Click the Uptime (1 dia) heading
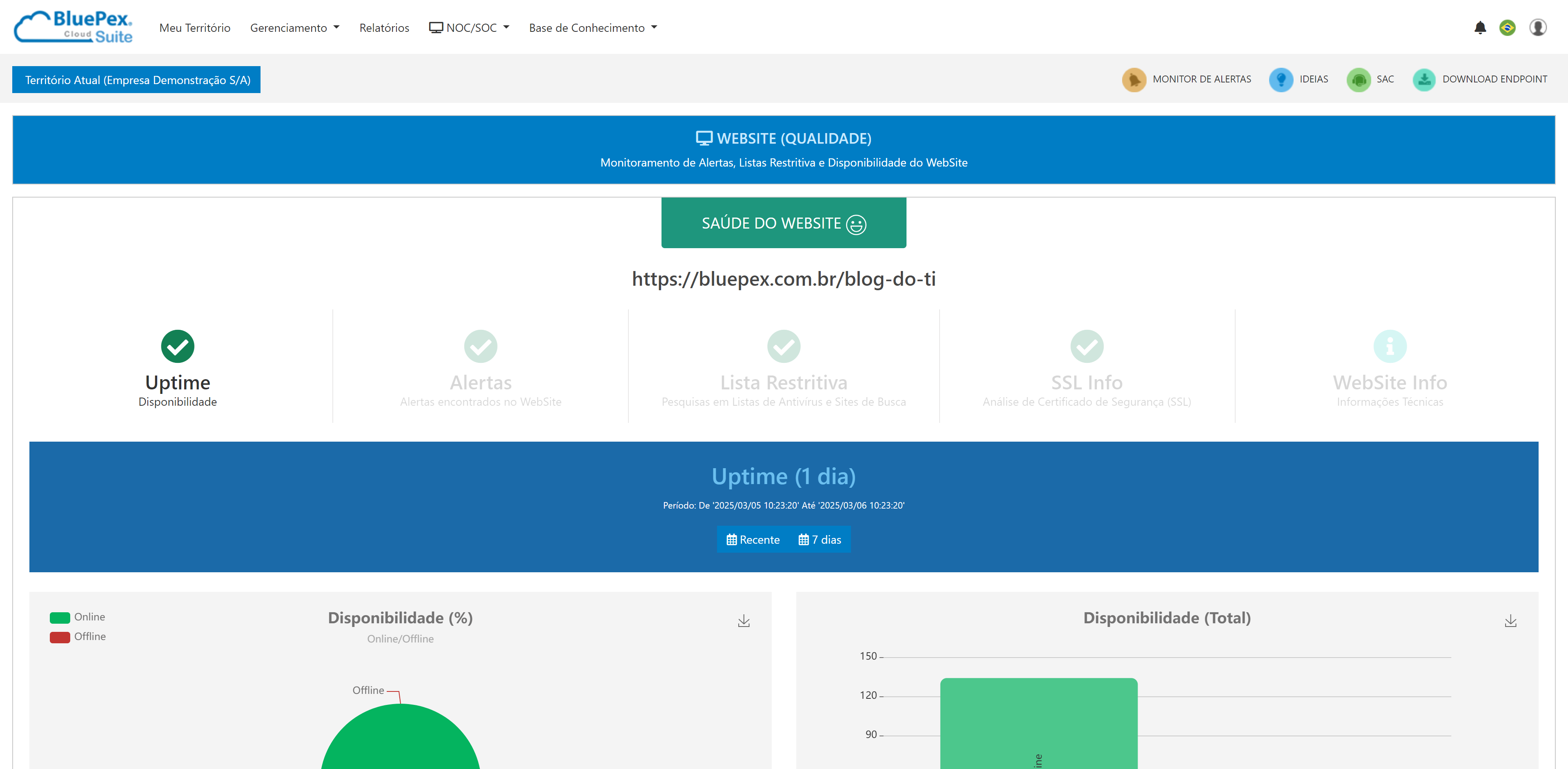Viewport: 1568px width, 769px height. pos(784,476)
